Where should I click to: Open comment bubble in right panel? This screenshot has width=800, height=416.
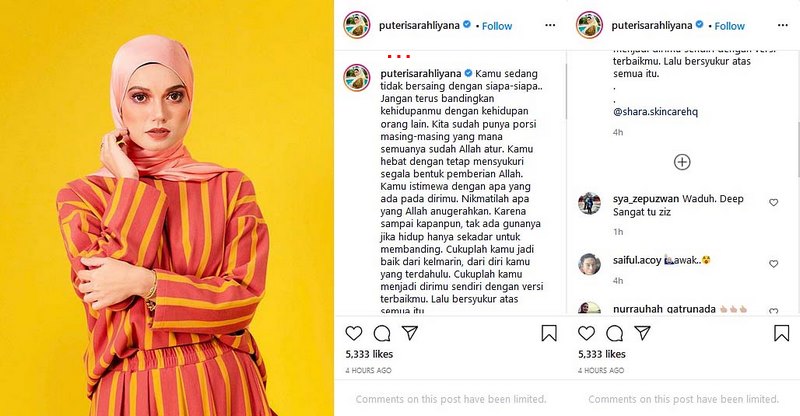(614, 333)
